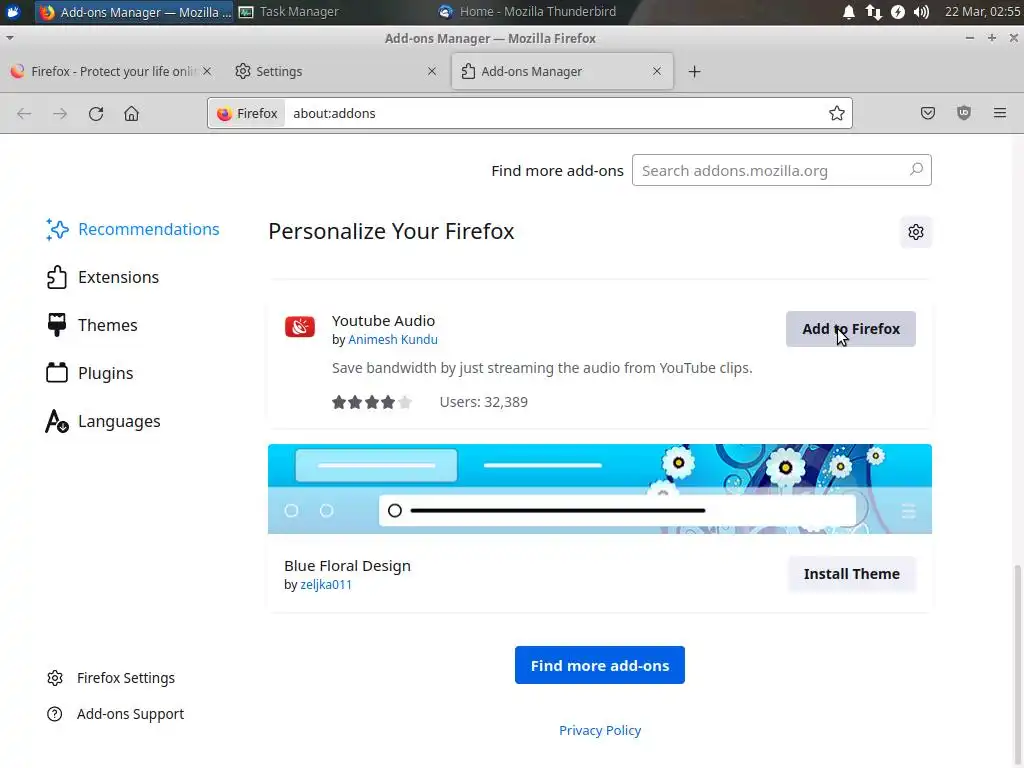
Task: Open the window menu dropdown arrow
Action: (x=10, y=38)
